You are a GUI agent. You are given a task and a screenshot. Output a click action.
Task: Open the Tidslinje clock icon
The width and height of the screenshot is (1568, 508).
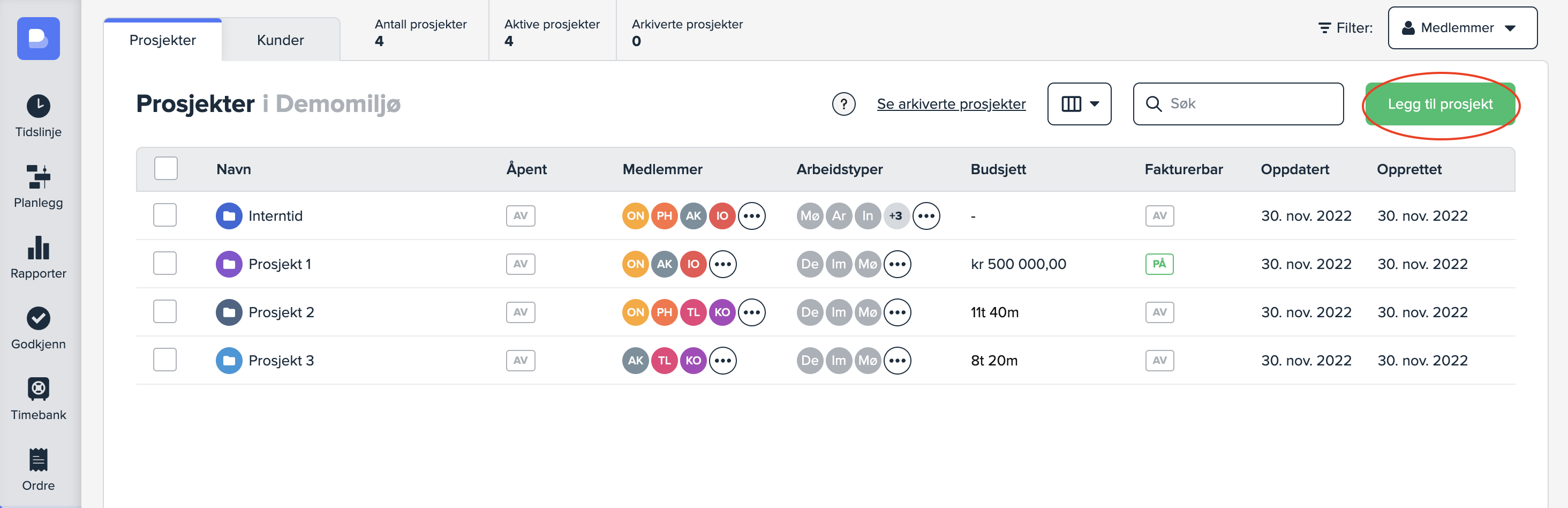pos(39,106)
